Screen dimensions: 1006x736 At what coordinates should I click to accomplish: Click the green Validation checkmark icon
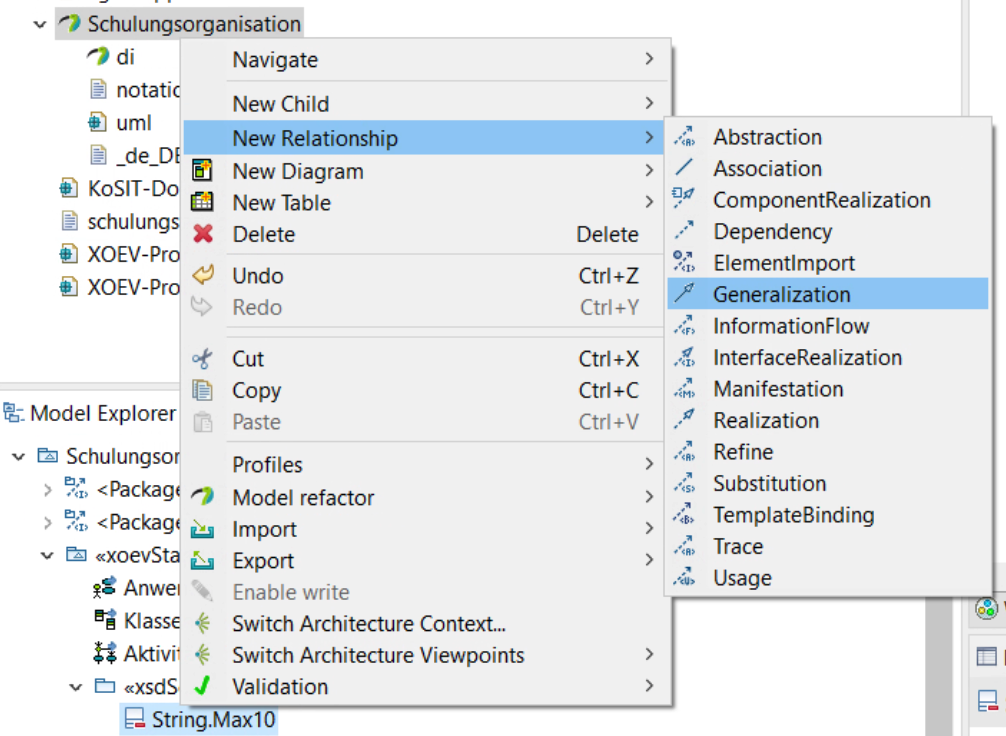(x=202, y=686)
